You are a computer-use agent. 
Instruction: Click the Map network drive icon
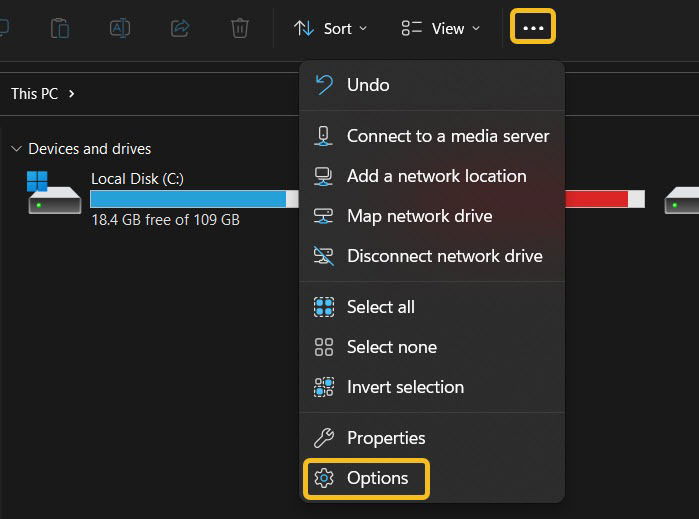(324, 216)
